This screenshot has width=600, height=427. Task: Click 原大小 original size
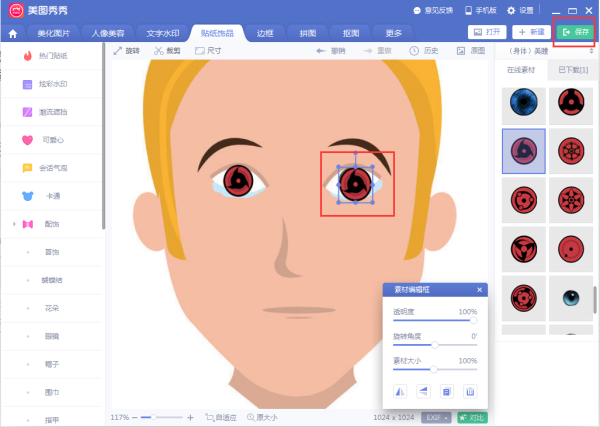click(x=262, y=417)
